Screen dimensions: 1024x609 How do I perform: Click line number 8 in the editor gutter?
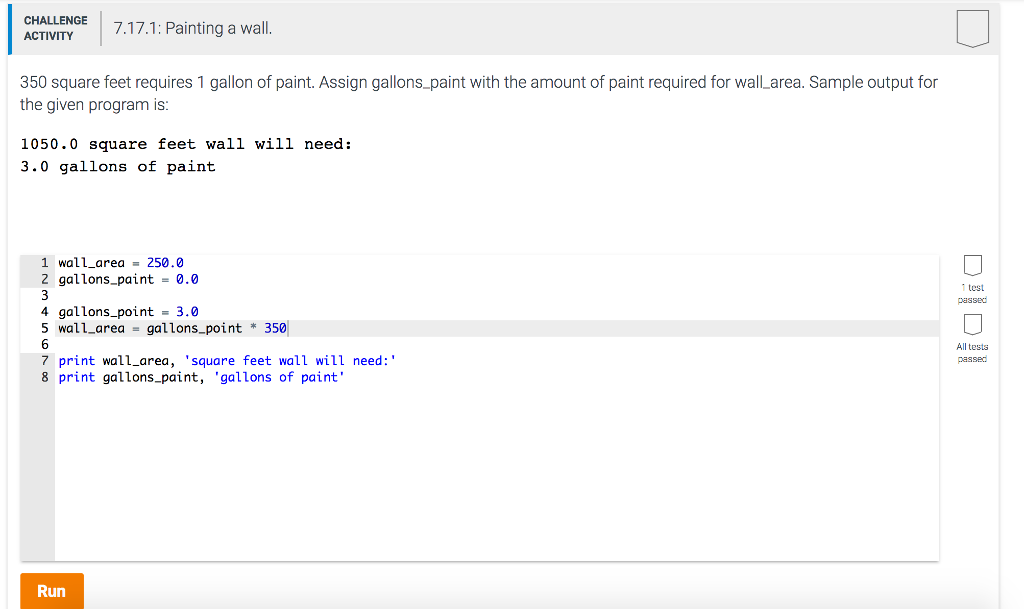pyautogui.click(x=42, y=377)
